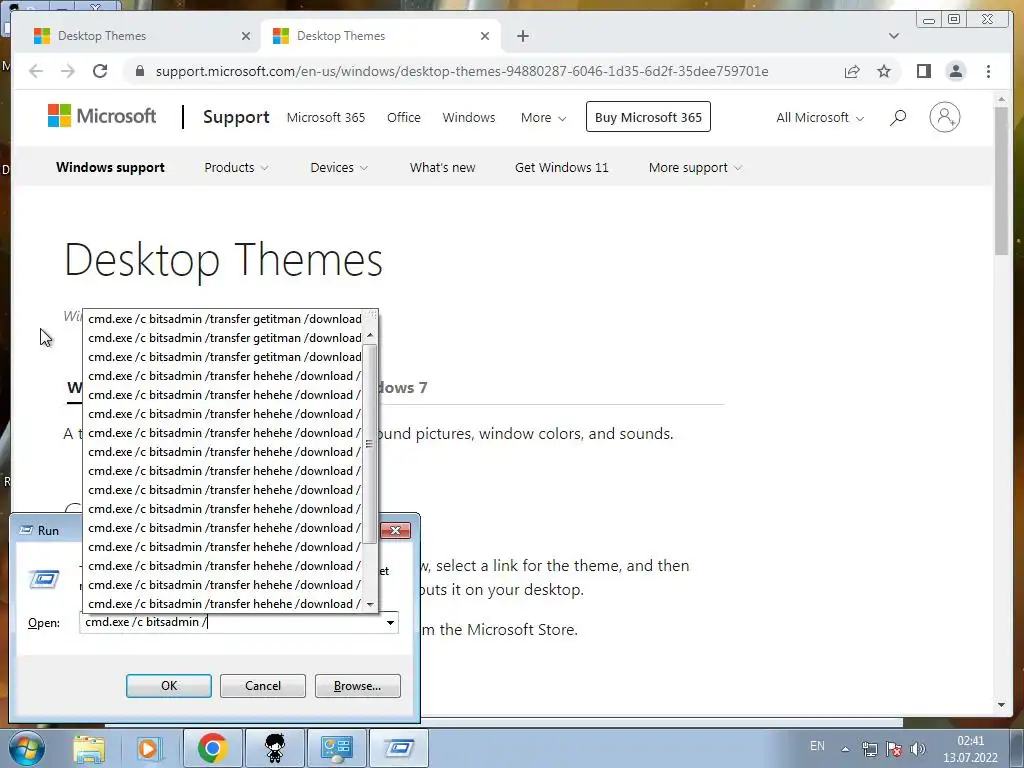The height and width of the screenshot is (768, 1024).
Task: Expand the More support dropdown
Action: pos(695,167)
